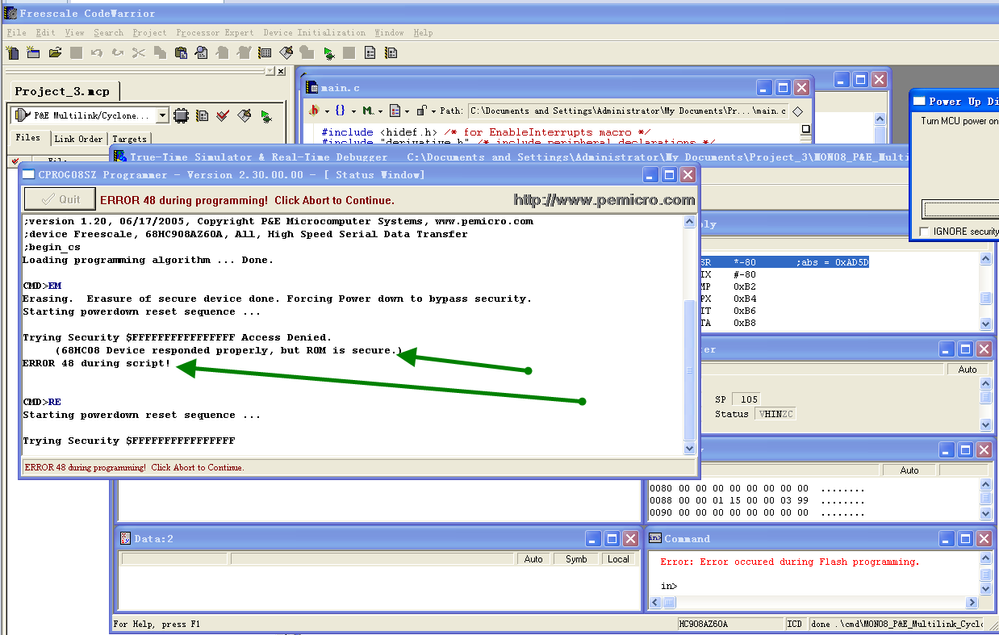Click the Cut scissors icon
Viewport: 999px width, 635px height.
[x=138, y=53]
